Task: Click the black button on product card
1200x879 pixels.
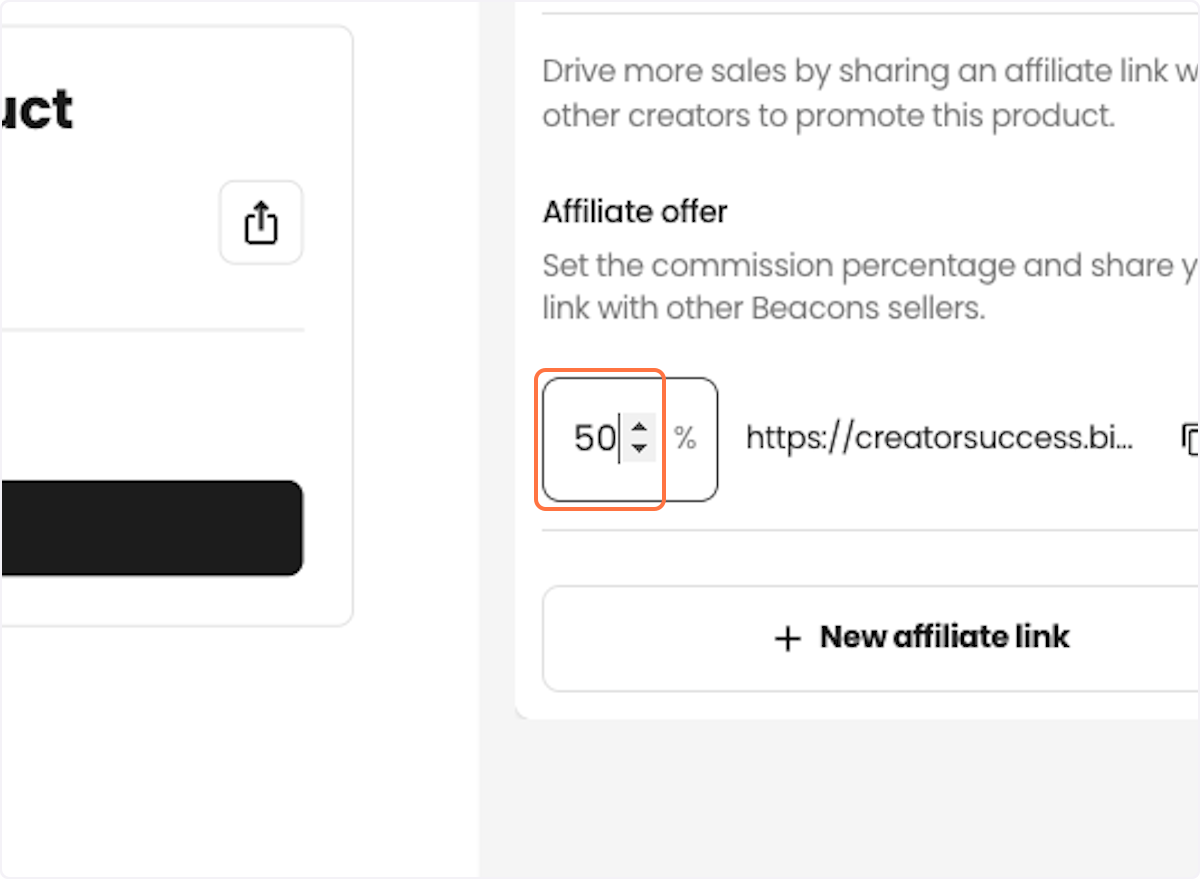Action: tap(151, 528)
